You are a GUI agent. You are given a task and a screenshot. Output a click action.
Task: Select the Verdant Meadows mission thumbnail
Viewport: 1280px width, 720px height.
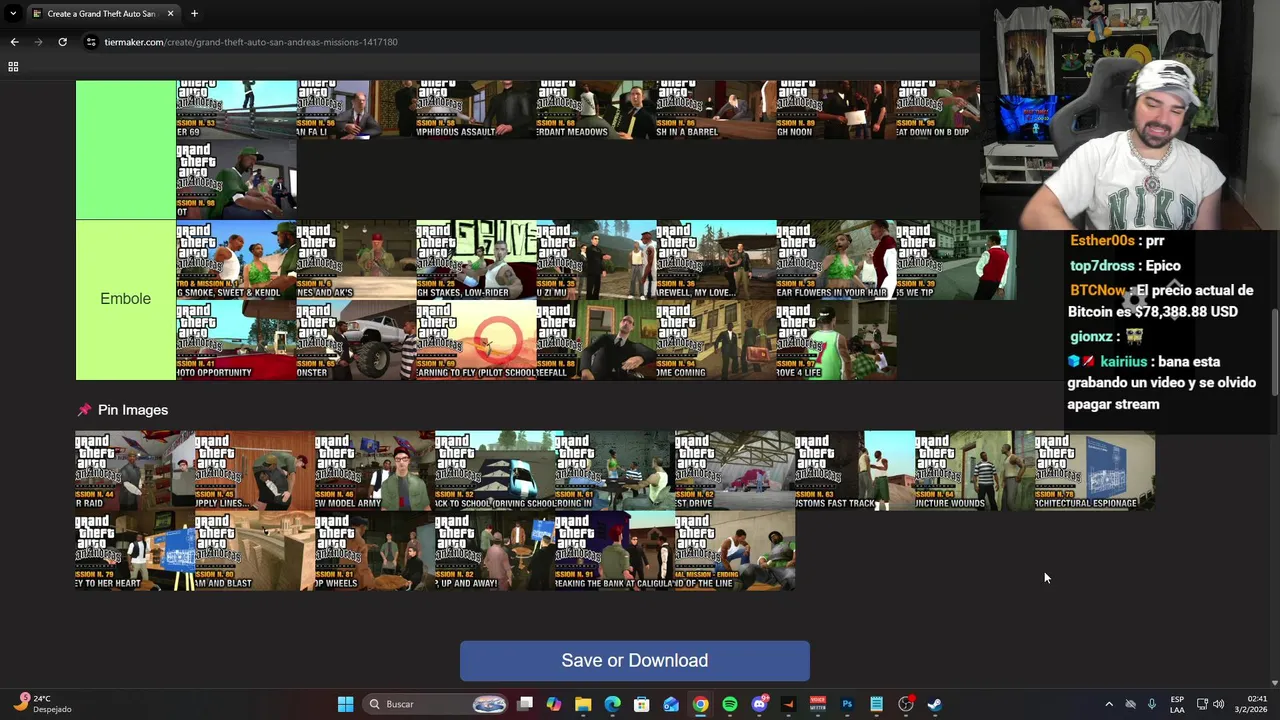[596, 109]
